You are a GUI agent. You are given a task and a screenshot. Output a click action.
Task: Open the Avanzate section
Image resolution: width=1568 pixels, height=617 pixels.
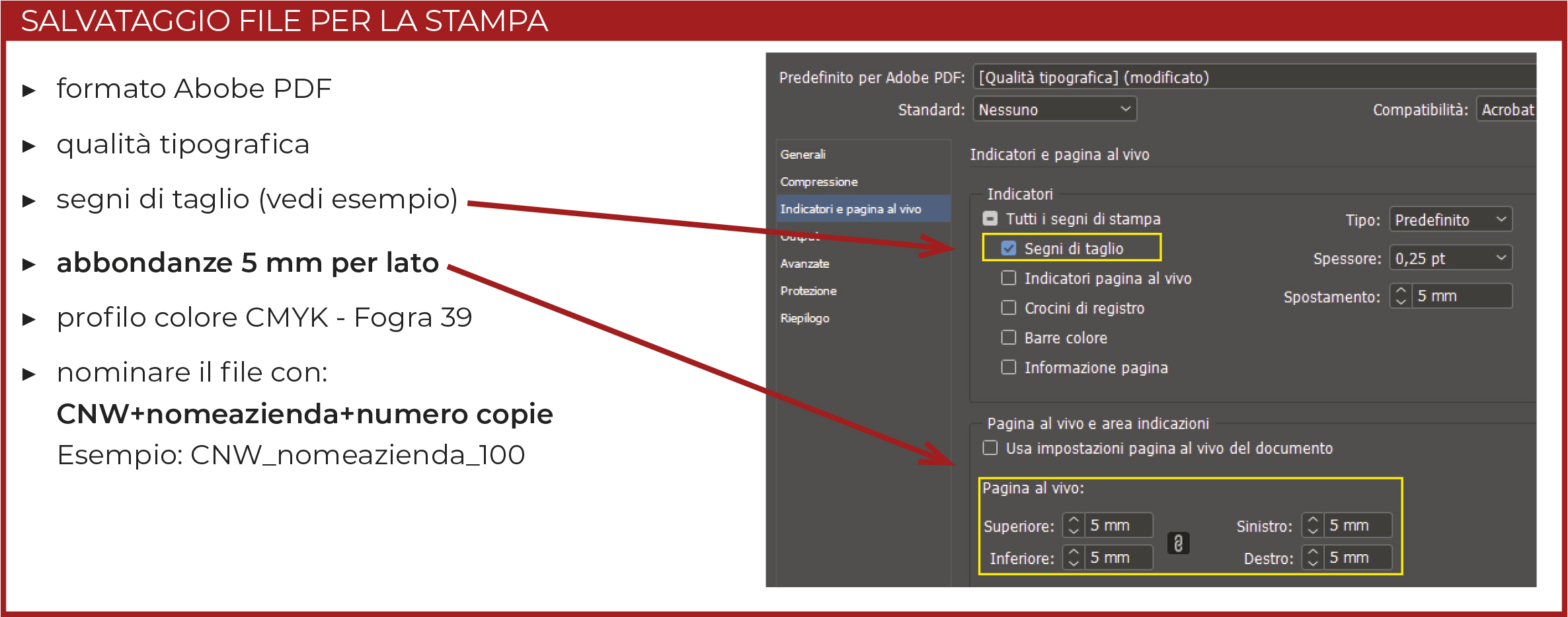804,263
